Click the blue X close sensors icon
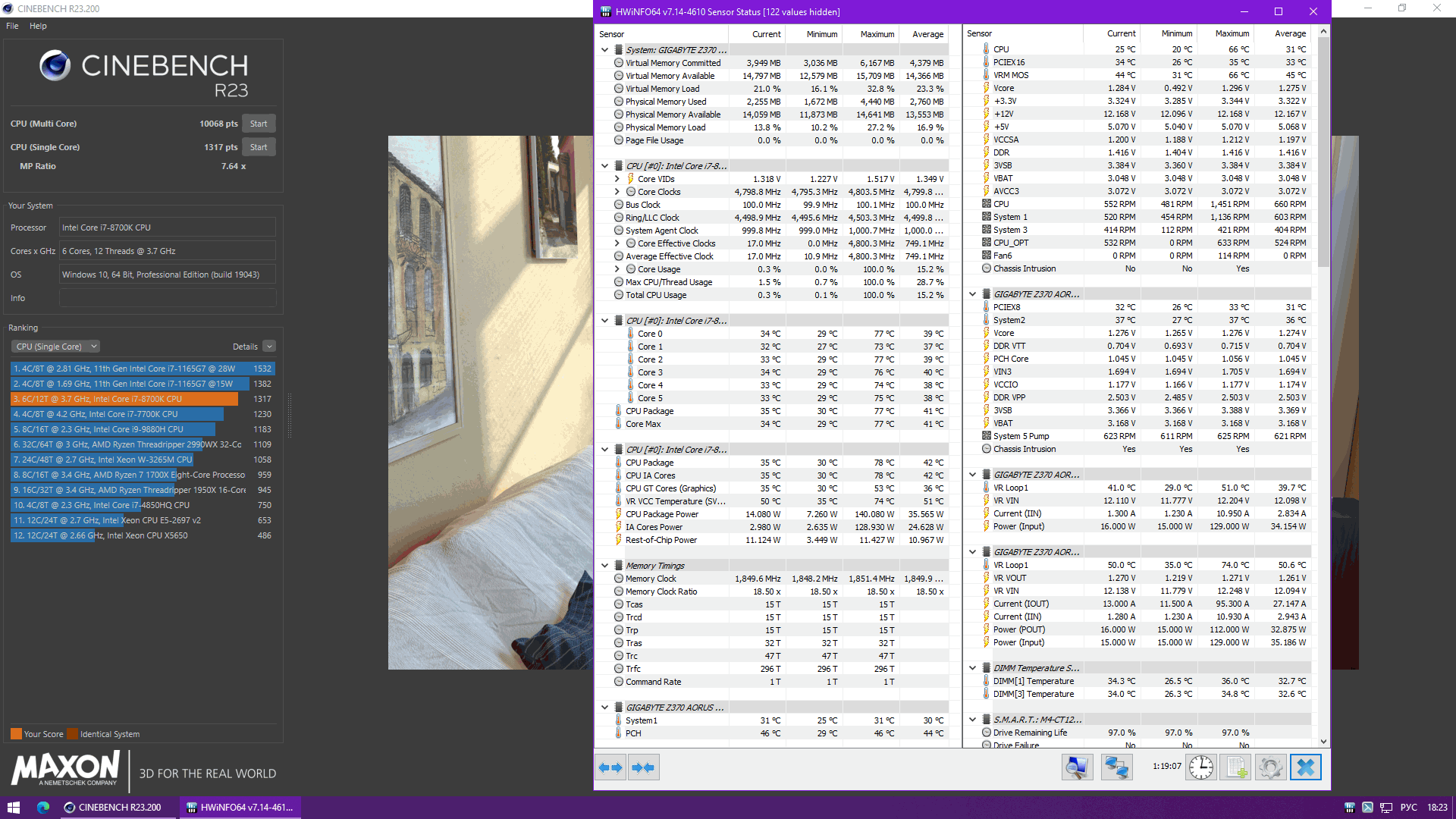Viewport: 1456px width, 819px height. (x=1305, y=767)
